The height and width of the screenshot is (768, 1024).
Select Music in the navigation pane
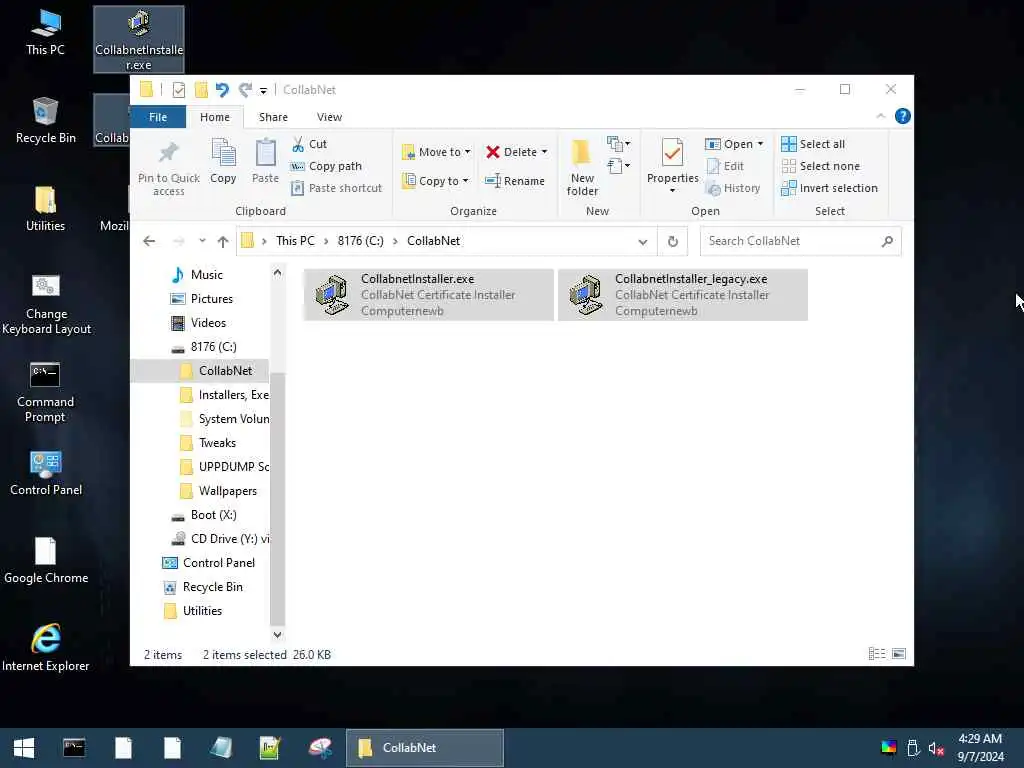[x=199, y=275]
